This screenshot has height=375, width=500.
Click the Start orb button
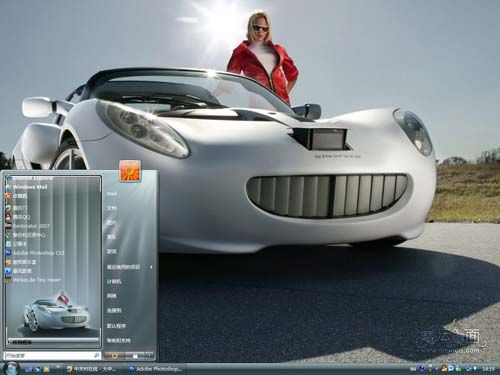12,368
